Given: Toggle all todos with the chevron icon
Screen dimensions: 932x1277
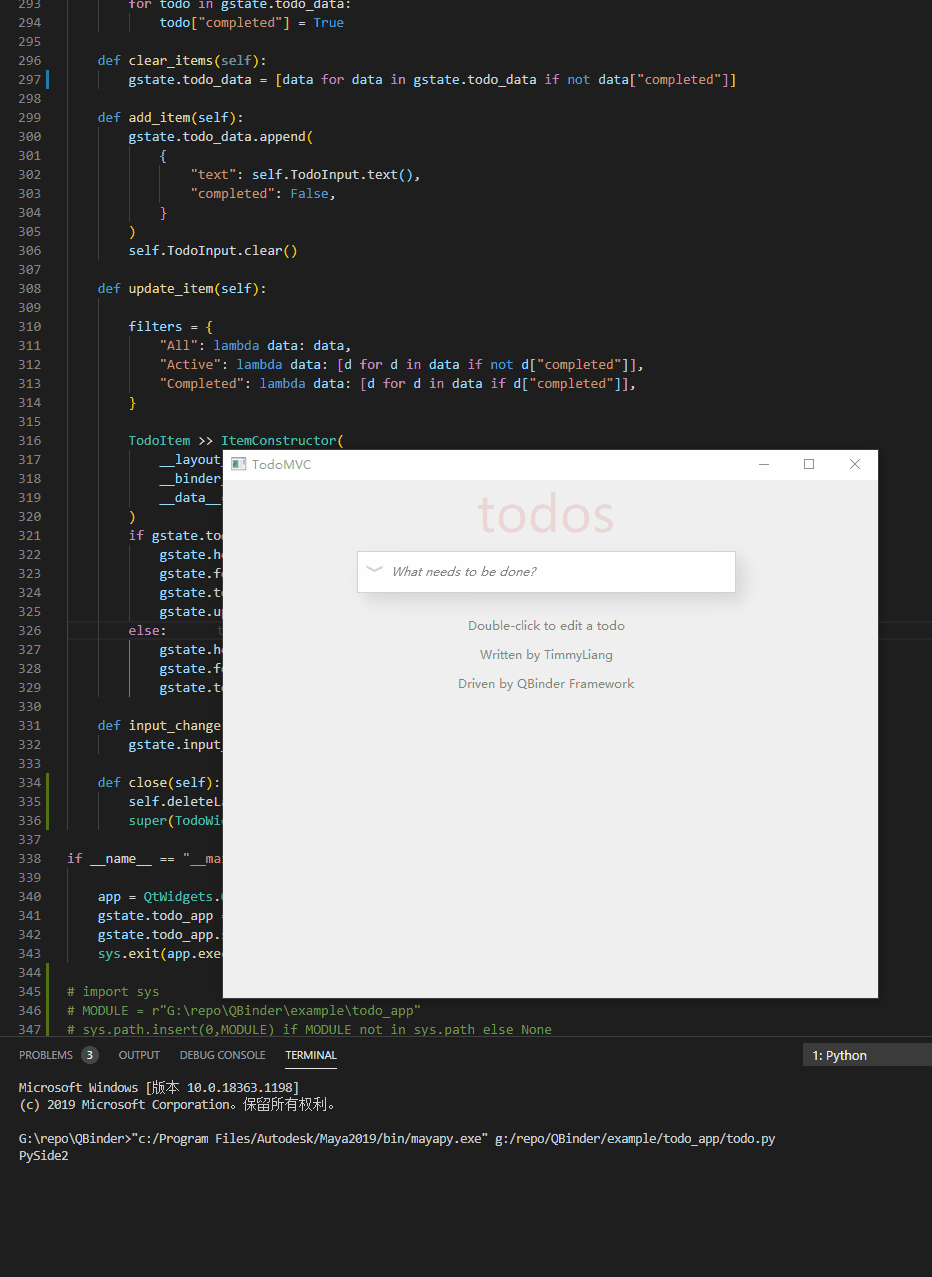Looking at the screenshot, I should pyautogui.click(x=374, y=570).
